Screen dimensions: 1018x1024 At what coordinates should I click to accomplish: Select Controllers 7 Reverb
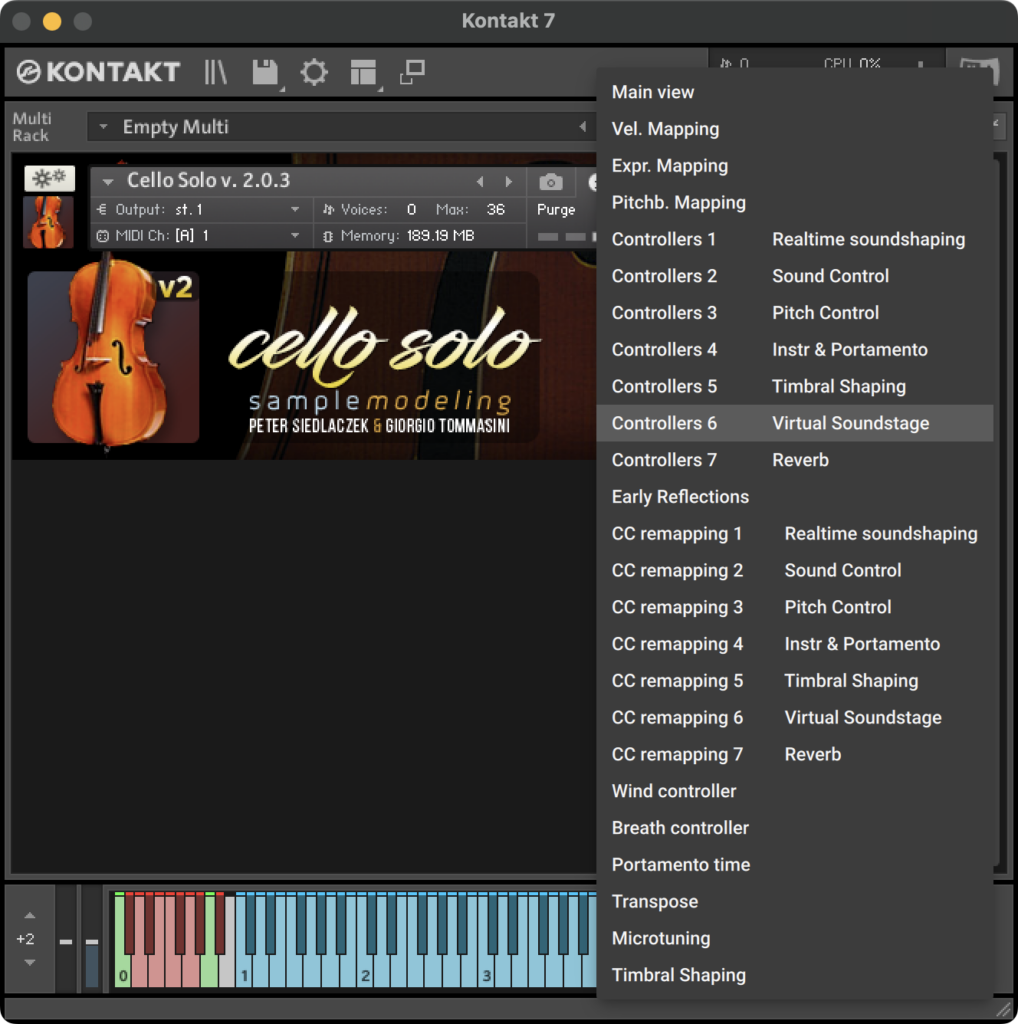795,460
